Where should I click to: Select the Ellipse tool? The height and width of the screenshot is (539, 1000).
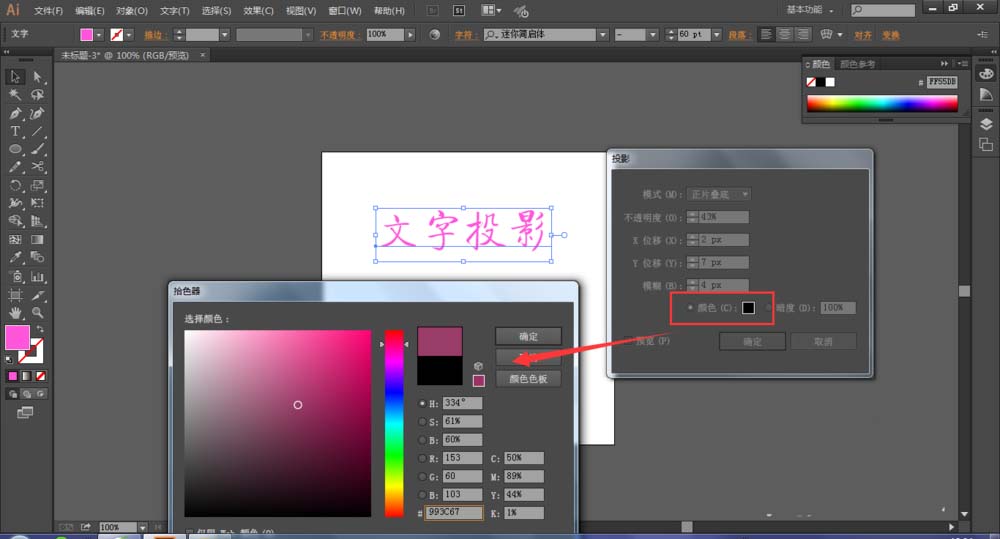pyautogui.click(x=15, y=149)
